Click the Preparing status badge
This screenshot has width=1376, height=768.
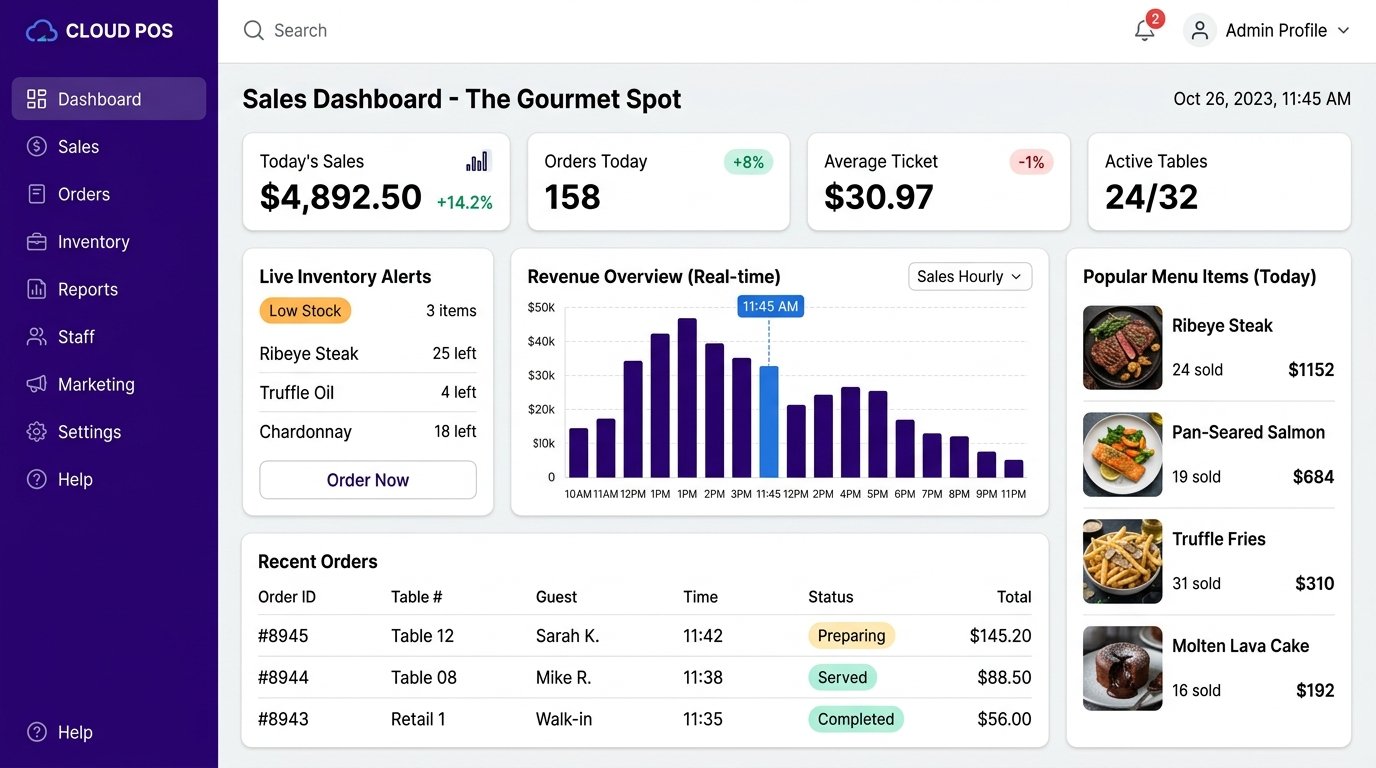click(851, 636)
